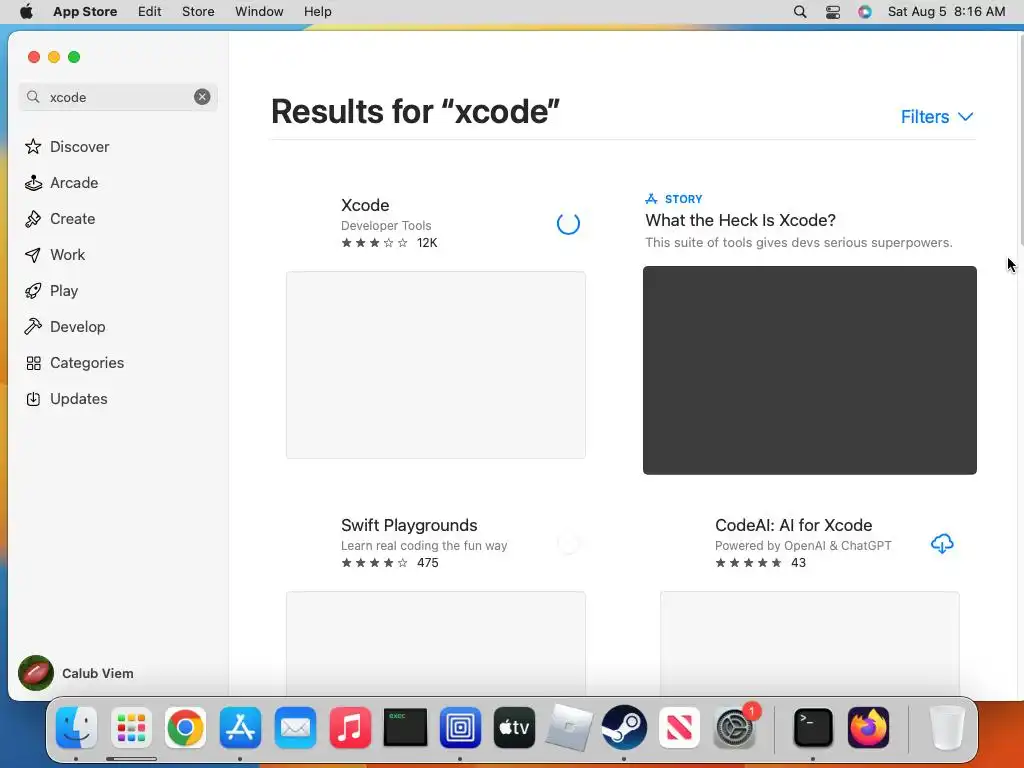This screenshot has height=768, width=1024.
Task: Open the Develop section
Action: pyautogui.click(x=65, y=327)
